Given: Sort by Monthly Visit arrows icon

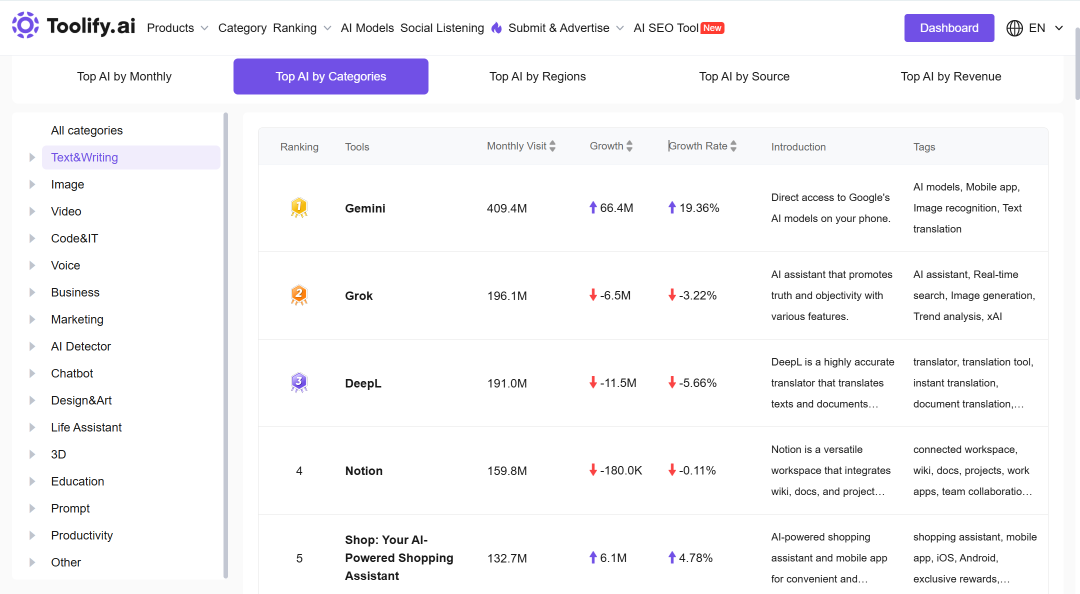Looking at the screenshot, I should tap(552, 146).
